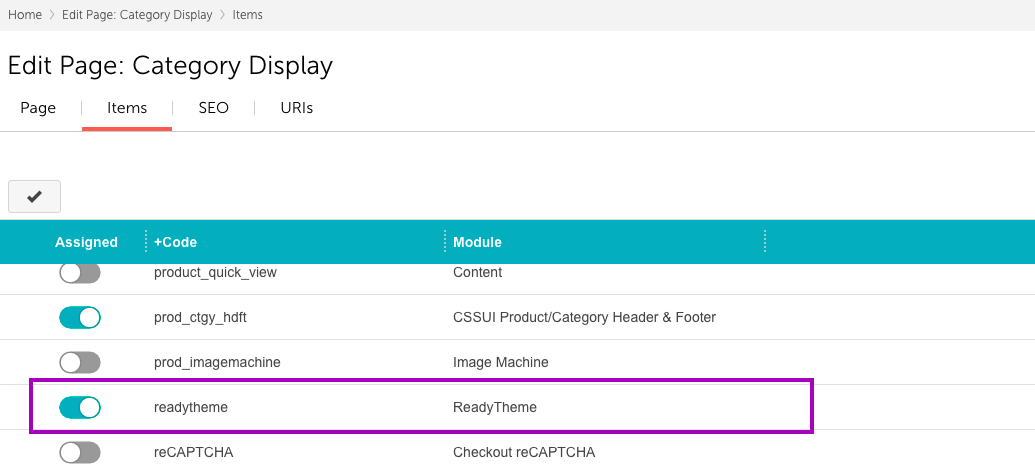
Task: Grab the column handle left of +Code
Action: 146,242
